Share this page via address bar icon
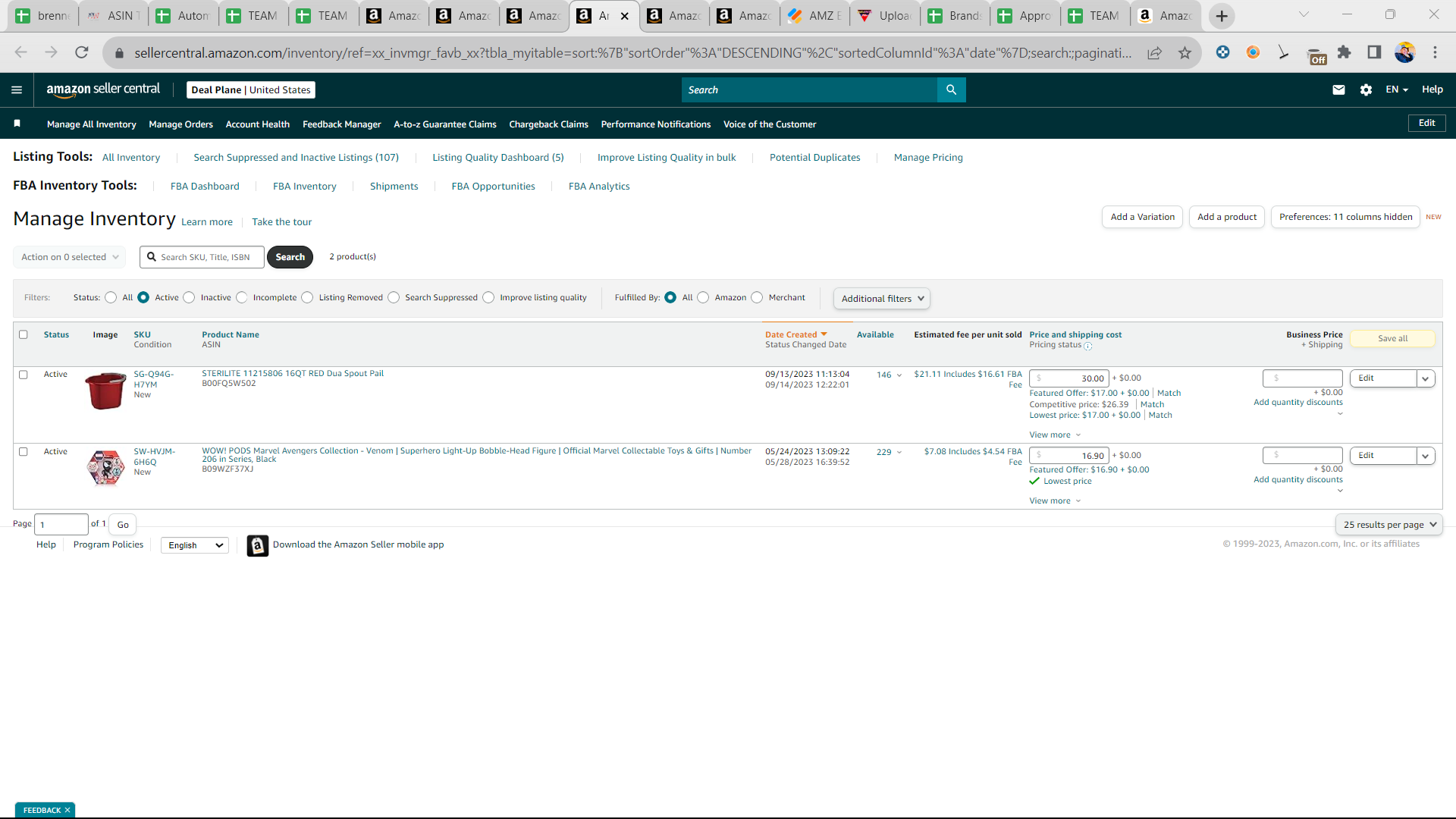The width and height of the screenshot is (1456, 819). (1154, 52)
